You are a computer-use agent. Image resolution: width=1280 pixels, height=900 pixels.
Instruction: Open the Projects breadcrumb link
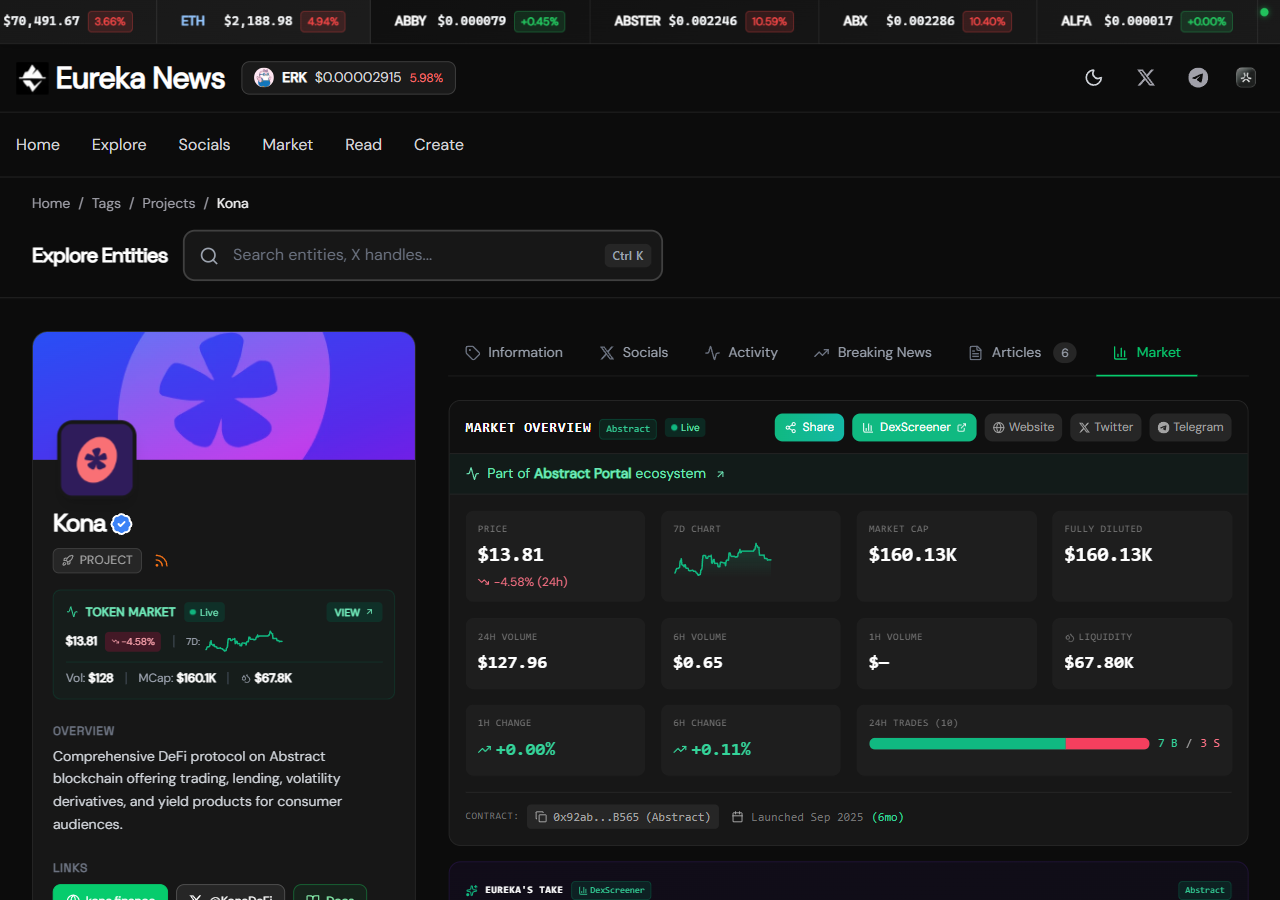click(168, 203)
